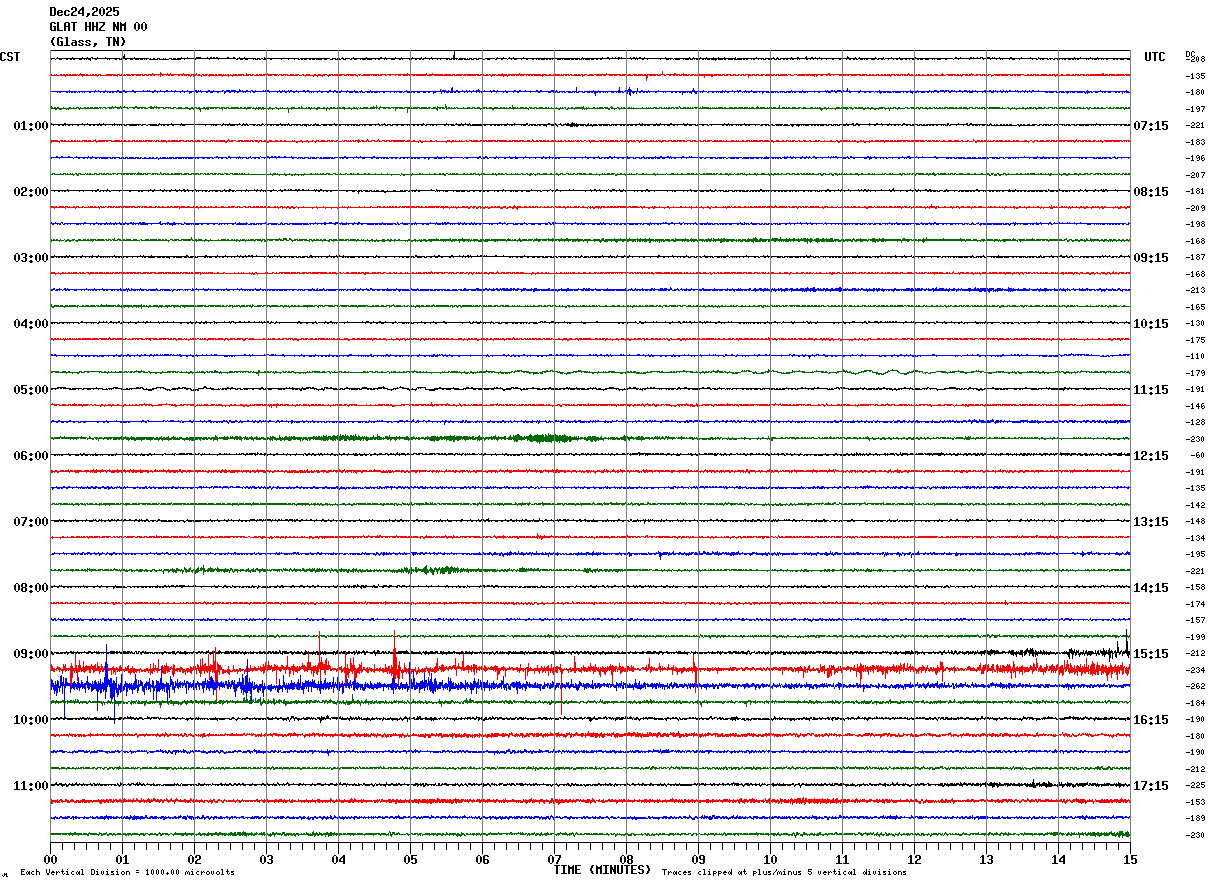This screenshot has height=886, width=1210.
Task: Pick the 11:00 CST row label
Action: (x=30, y=785)
